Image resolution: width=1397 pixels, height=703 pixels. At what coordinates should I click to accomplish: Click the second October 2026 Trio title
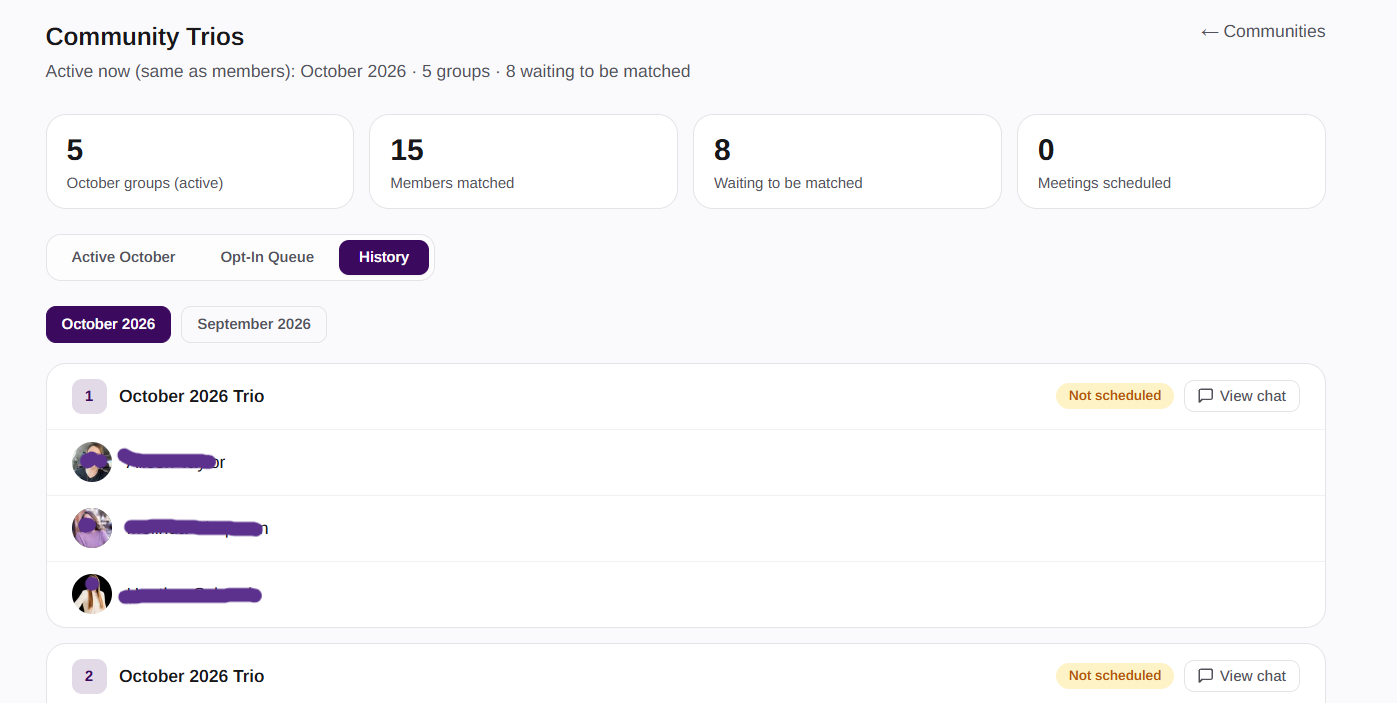(x=192, y=676)
